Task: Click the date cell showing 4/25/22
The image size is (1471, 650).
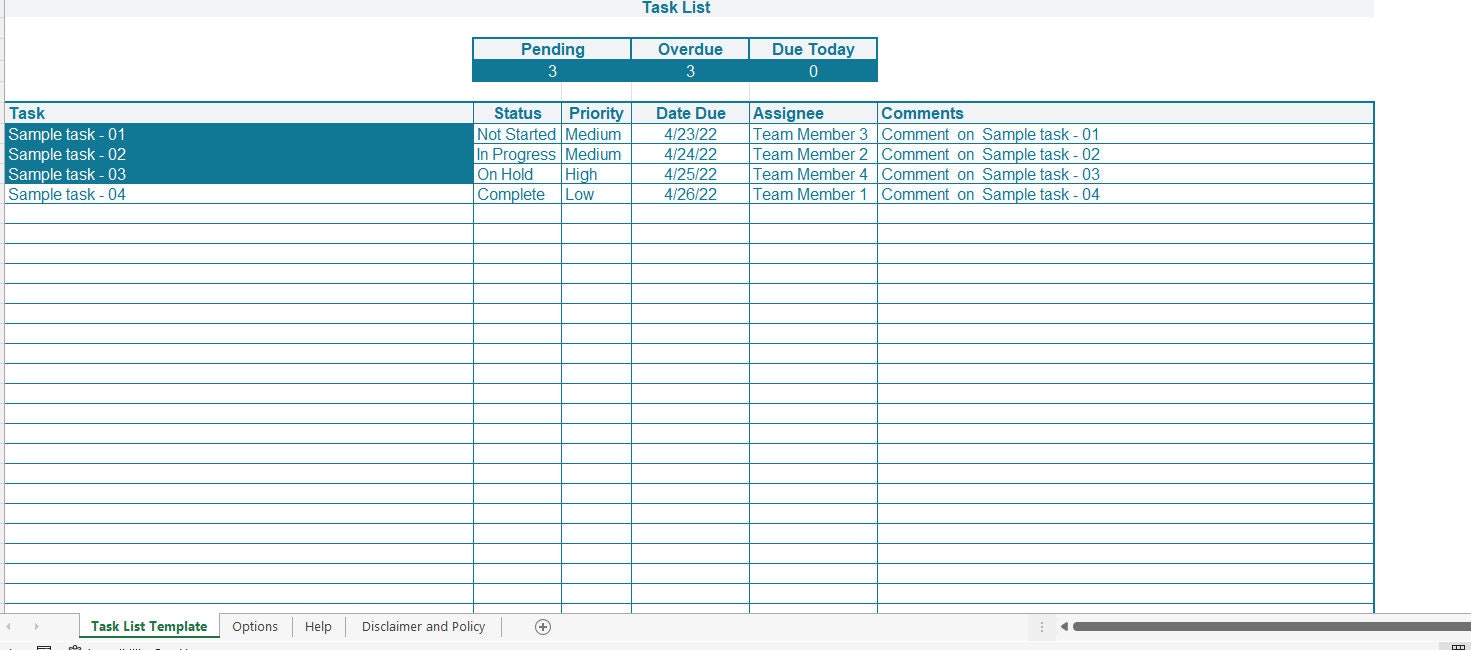Action: (x=690, y=174)
